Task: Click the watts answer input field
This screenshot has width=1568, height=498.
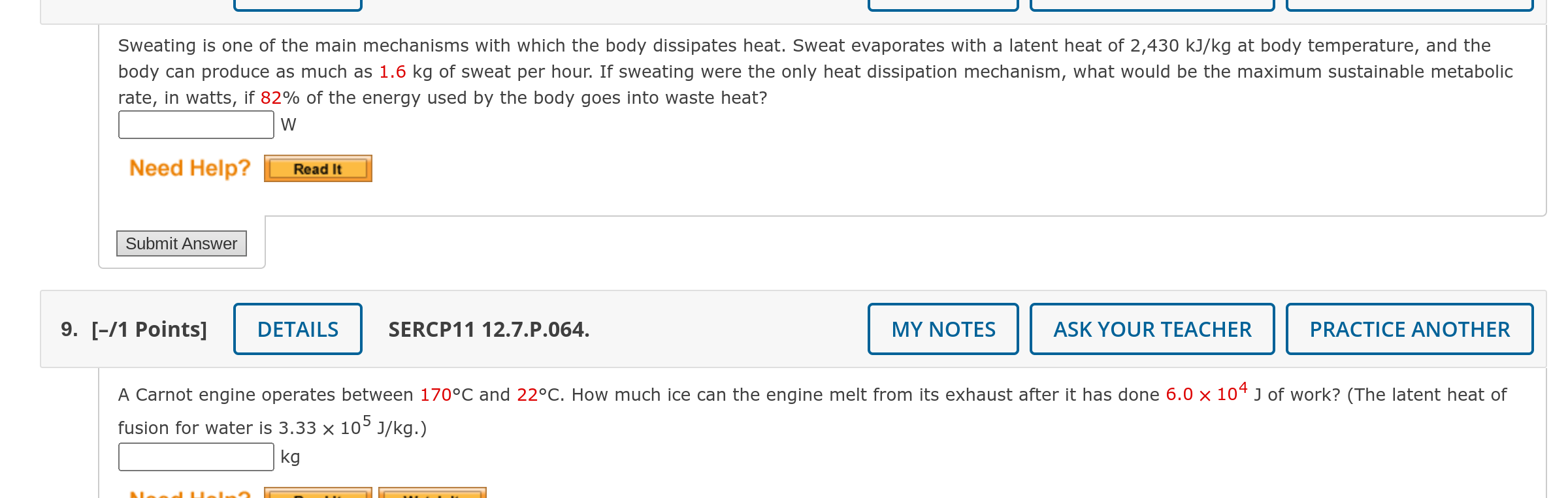Action: click(195, 123)
